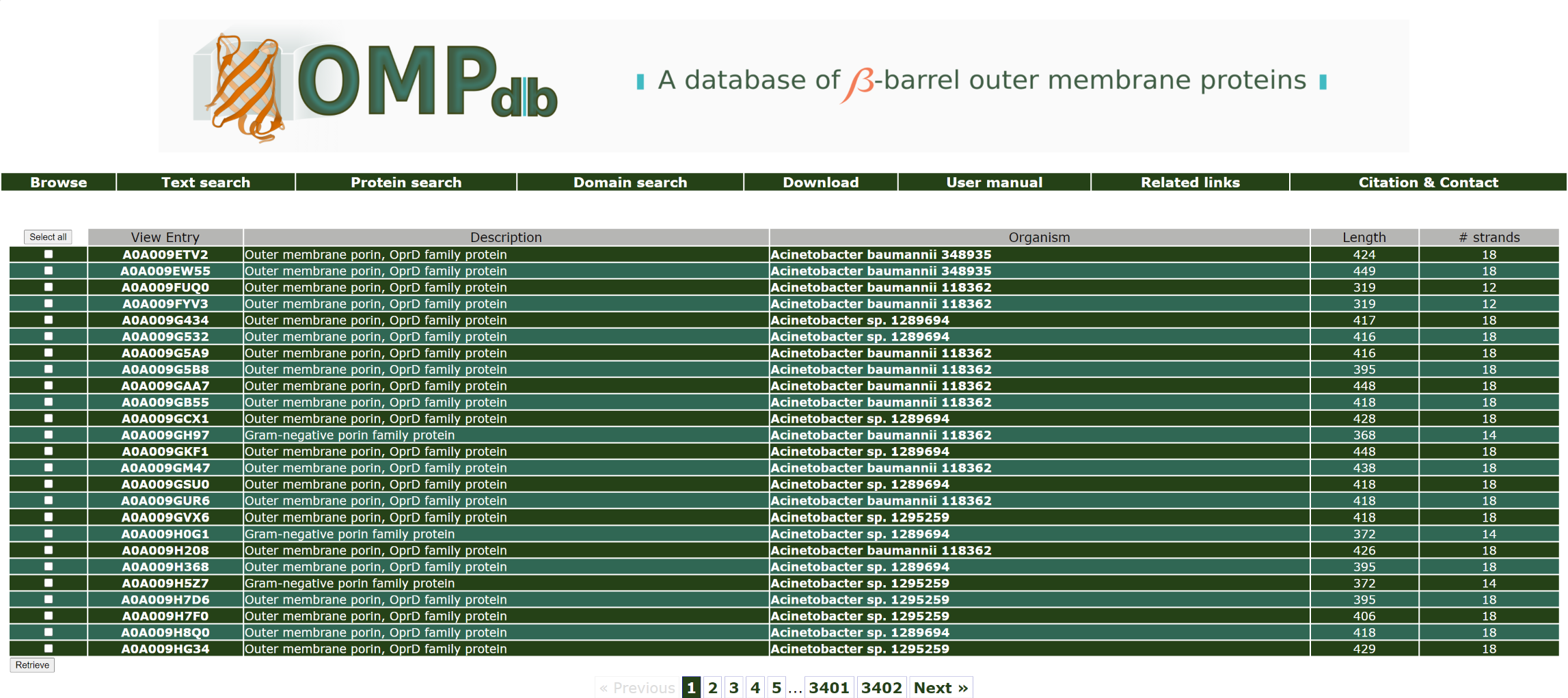Image resolution: width=1568 pixels, height=698 pixels.
Task: Enable the A0A009FYV3 checkbox
Action: click(x=49, y=304)
